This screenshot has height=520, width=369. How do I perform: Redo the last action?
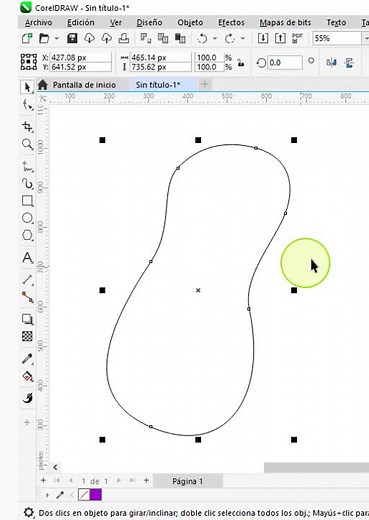pos(229,39)
